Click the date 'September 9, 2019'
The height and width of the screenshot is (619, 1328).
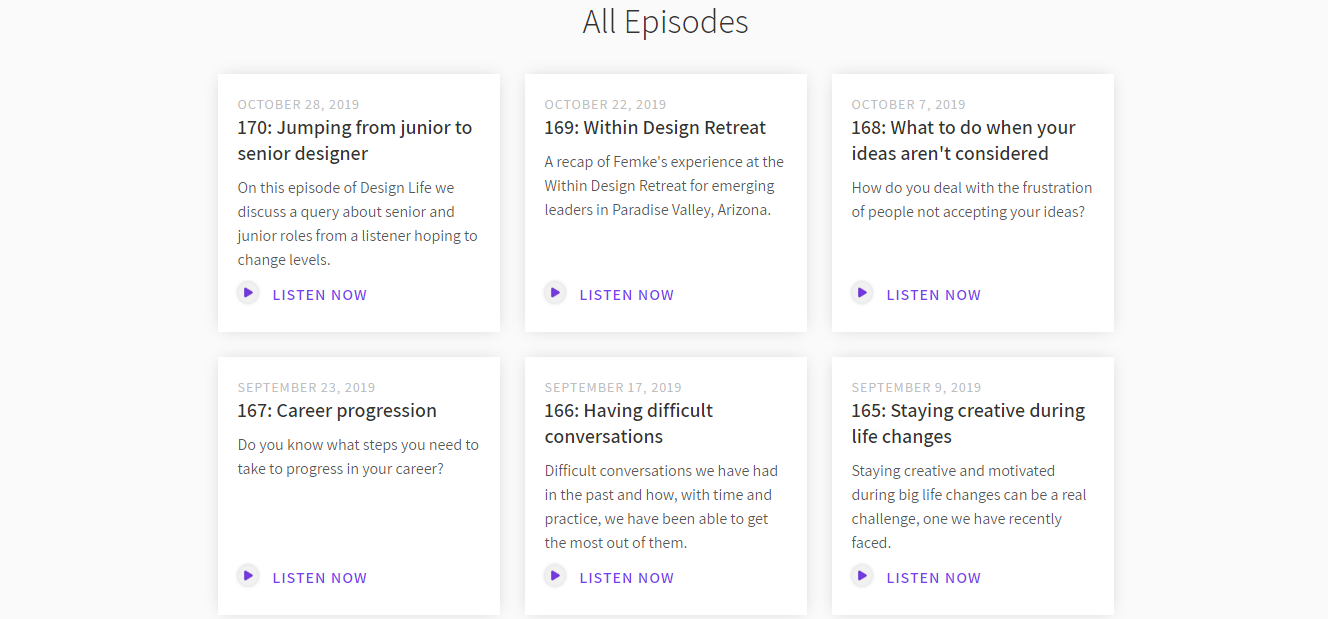(x=917, y=387)
